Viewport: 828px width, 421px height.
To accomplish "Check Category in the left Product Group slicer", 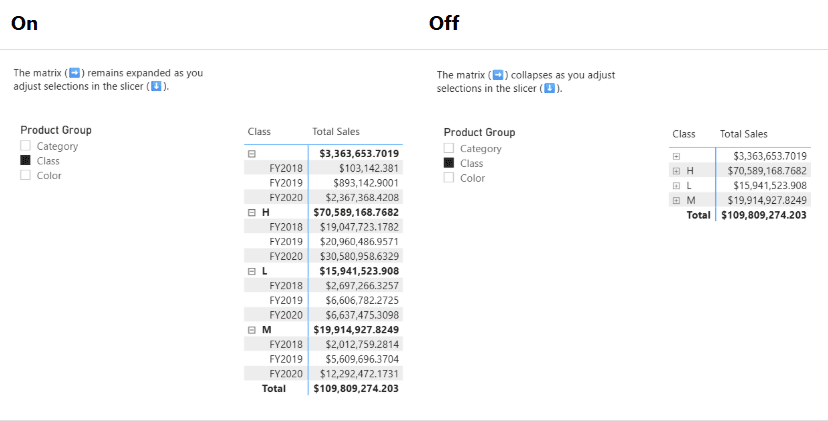I will pos(26,146).
